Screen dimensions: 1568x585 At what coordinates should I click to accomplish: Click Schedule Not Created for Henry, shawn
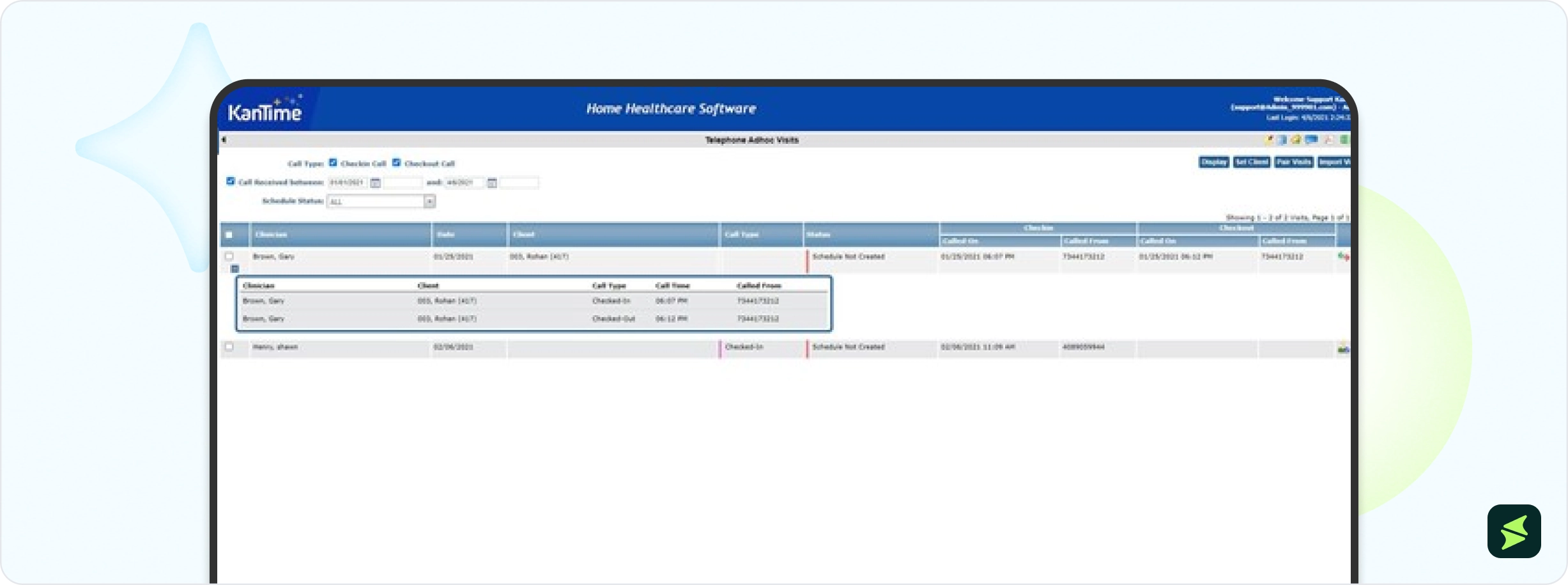[849, 347]
